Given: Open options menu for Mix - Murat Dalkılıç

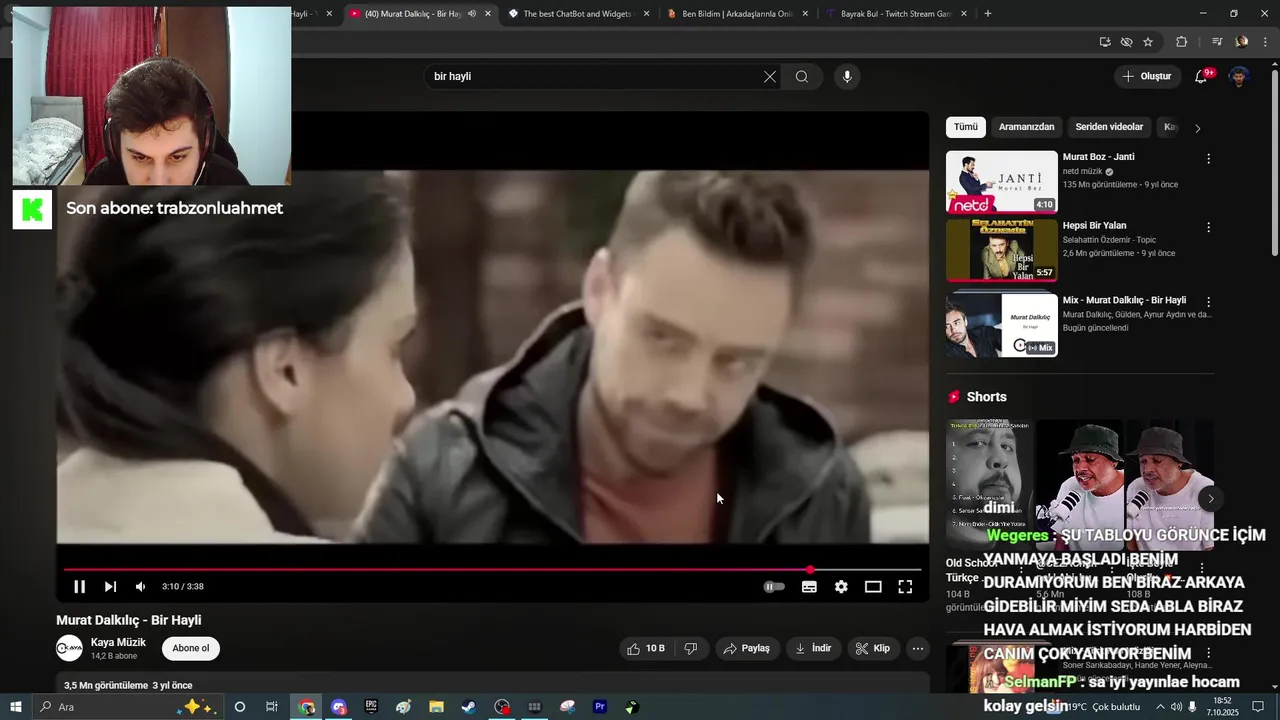Looking at the screenshot, I should (x=1208, y=302).
